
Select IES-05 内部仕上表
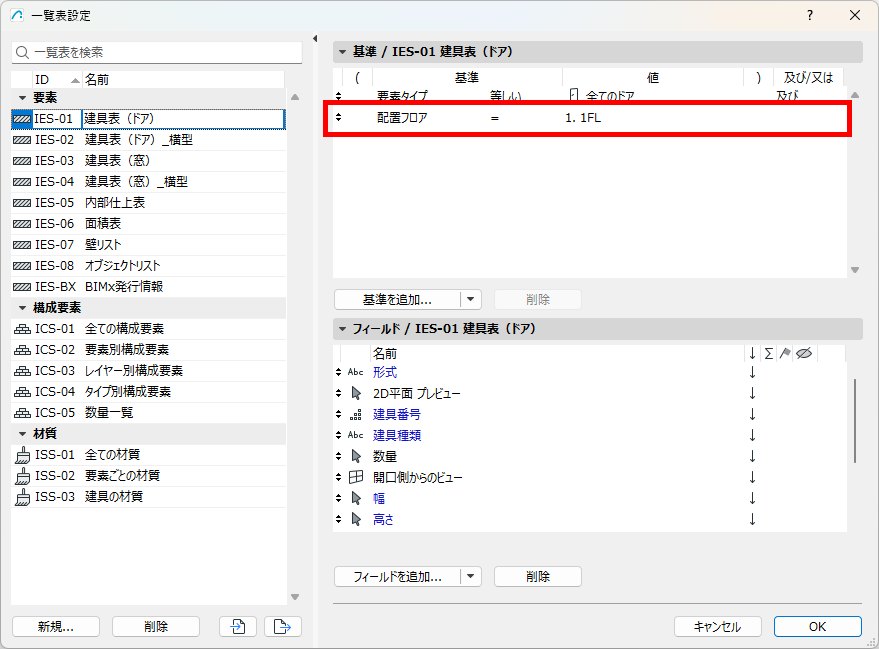[149, 203]
